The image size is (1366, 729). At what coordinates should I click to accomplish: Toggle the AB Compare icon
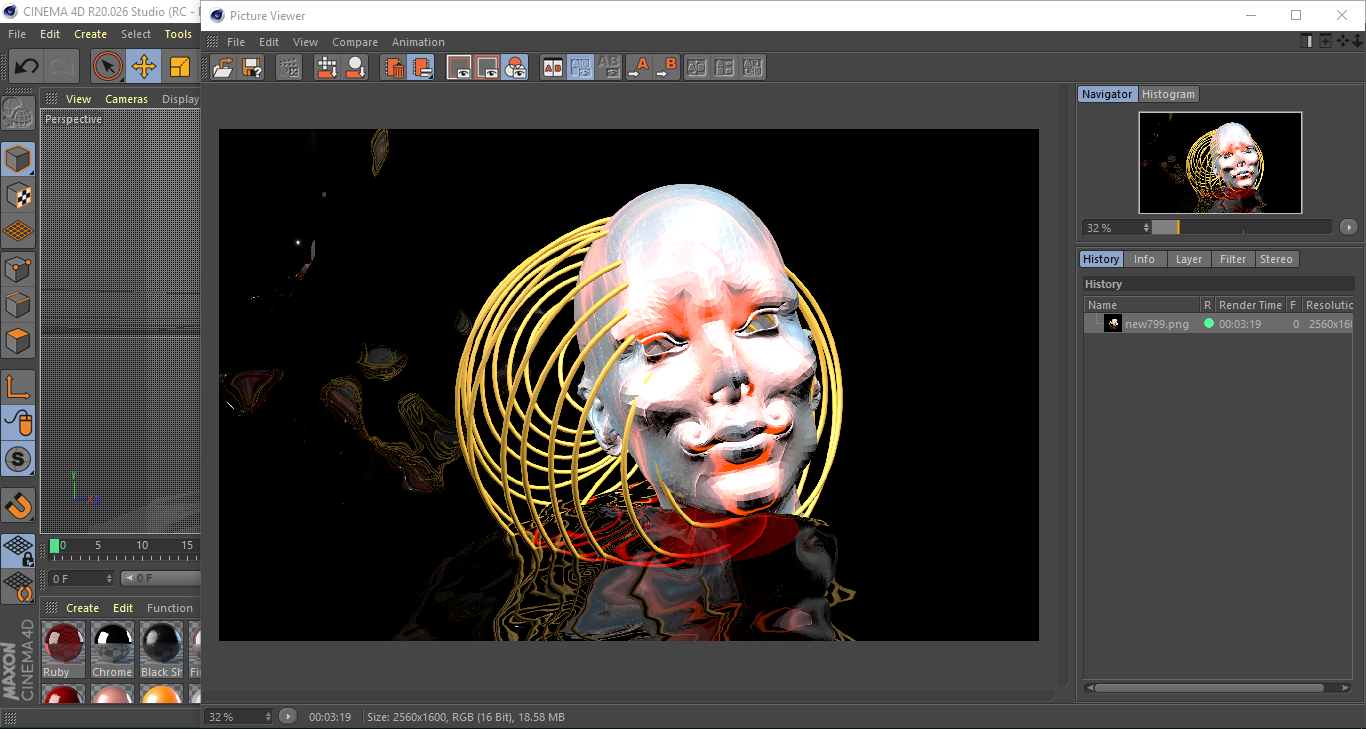pos(552,67)
